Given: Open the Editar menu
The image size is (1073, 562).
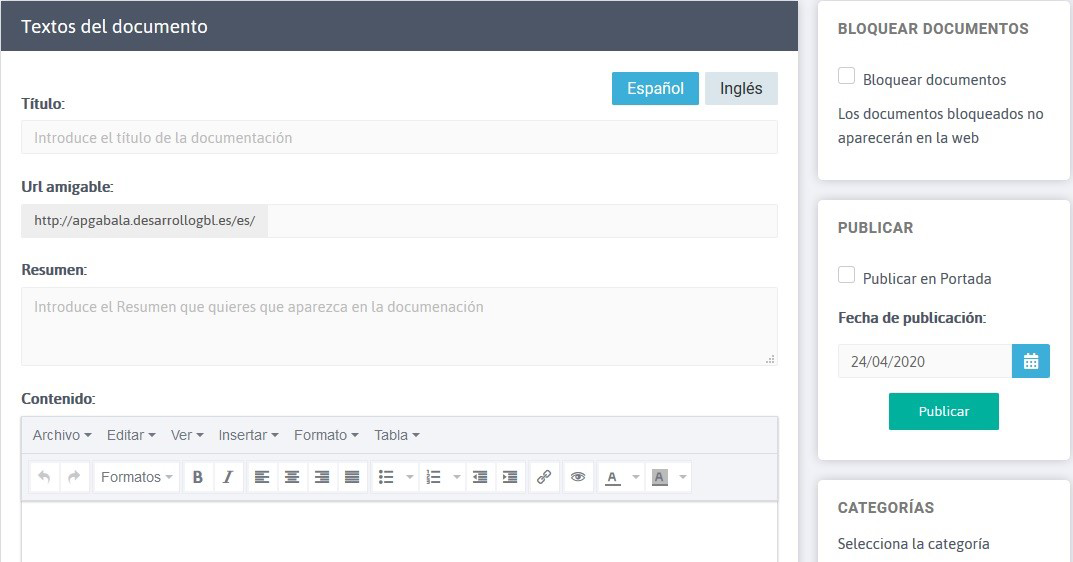Looking at the screenshot, I should tap(131, 435).
